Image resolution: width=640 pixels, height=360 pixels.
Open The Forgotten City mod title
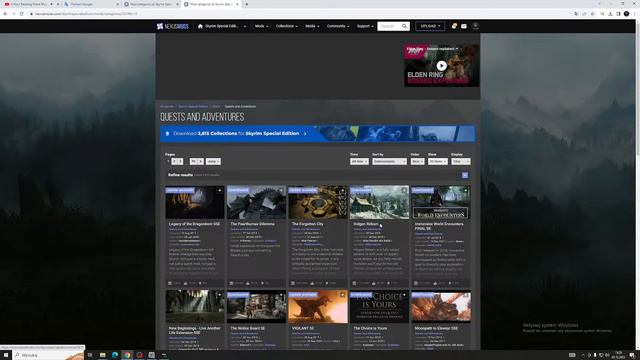[x=307, y=224]
